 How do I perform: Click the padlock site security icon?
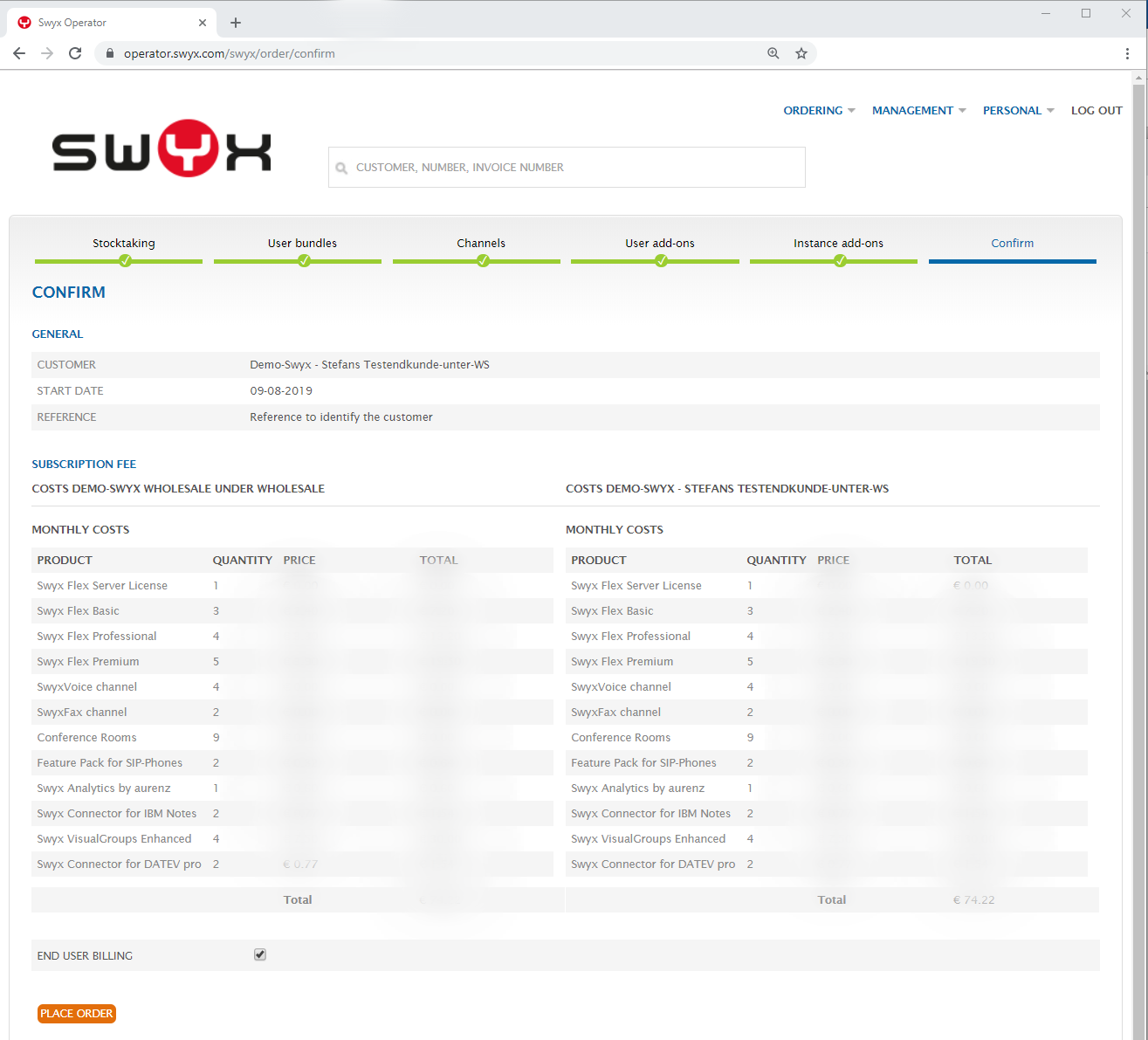(110, 53)
